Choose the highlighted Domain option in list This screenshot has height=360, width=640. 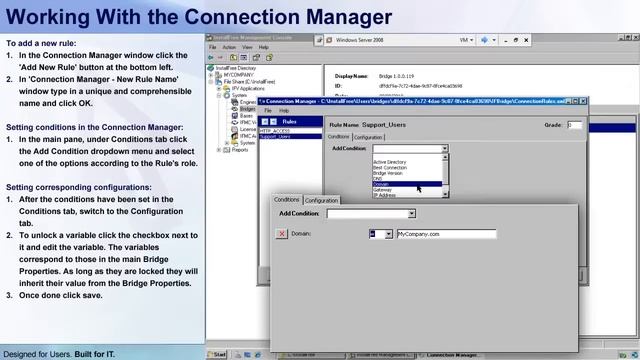tap(407, 184)
